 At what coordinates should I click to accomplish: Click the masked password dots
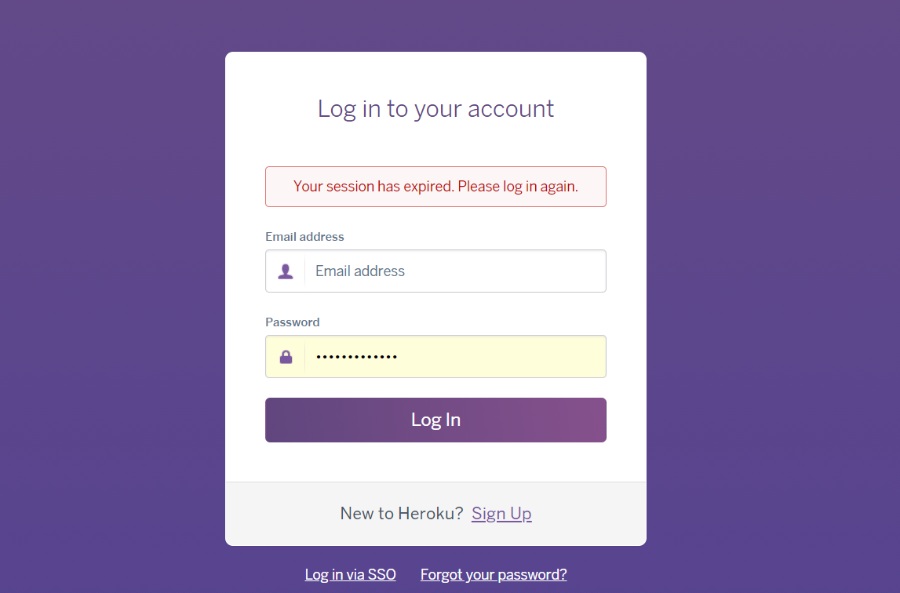pos(356,357)
